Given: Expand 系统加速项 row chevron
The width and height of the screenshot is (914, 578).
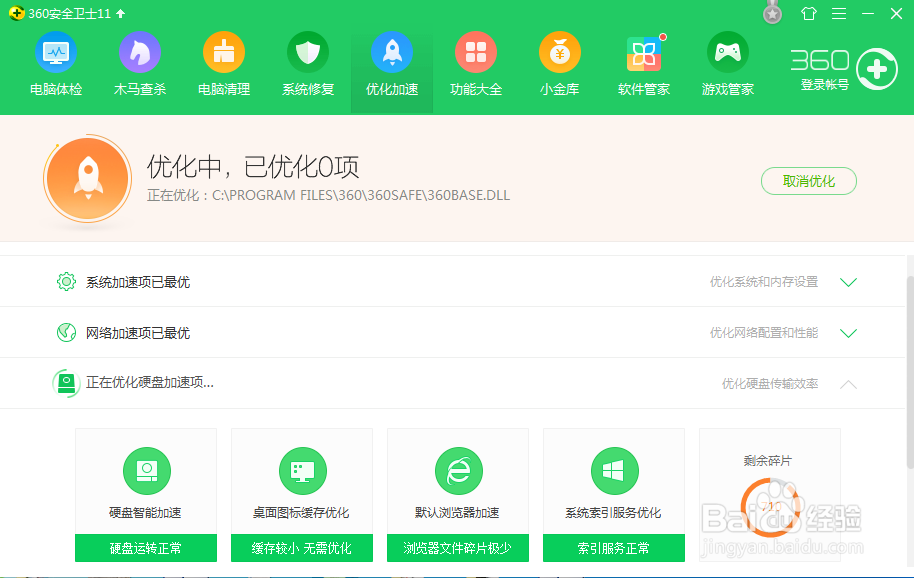Looking at the screenshot, I should coord(848,282).
